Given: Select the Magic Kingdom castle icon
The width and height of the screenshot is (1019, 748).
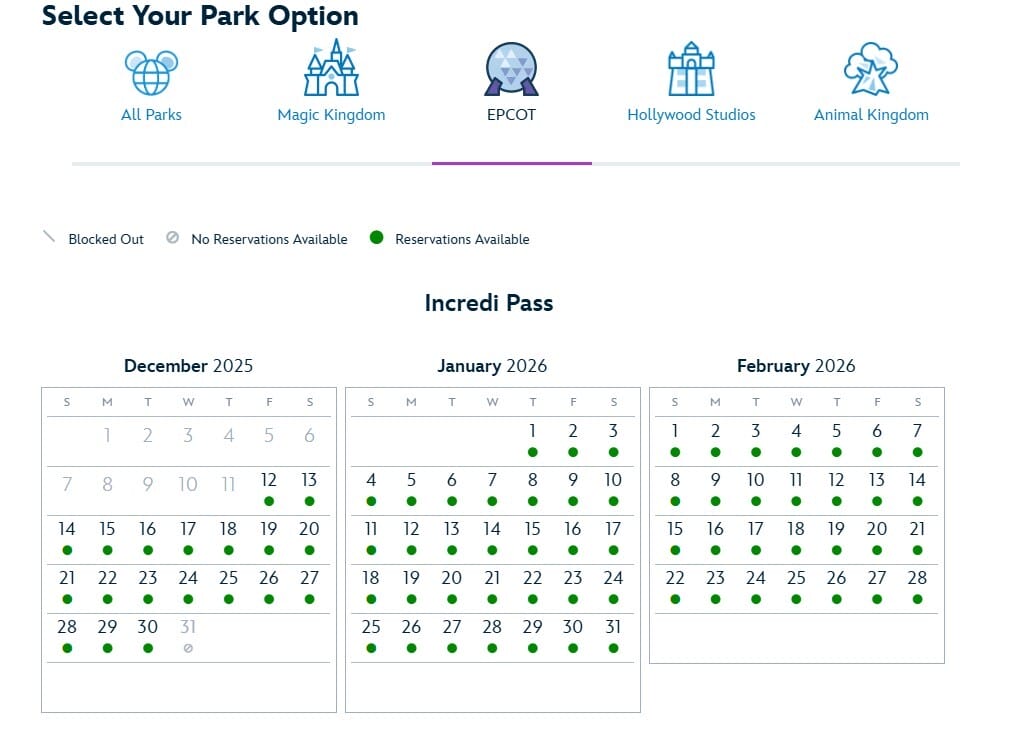Looking at the screenshot, I should [x=331, y=68].
